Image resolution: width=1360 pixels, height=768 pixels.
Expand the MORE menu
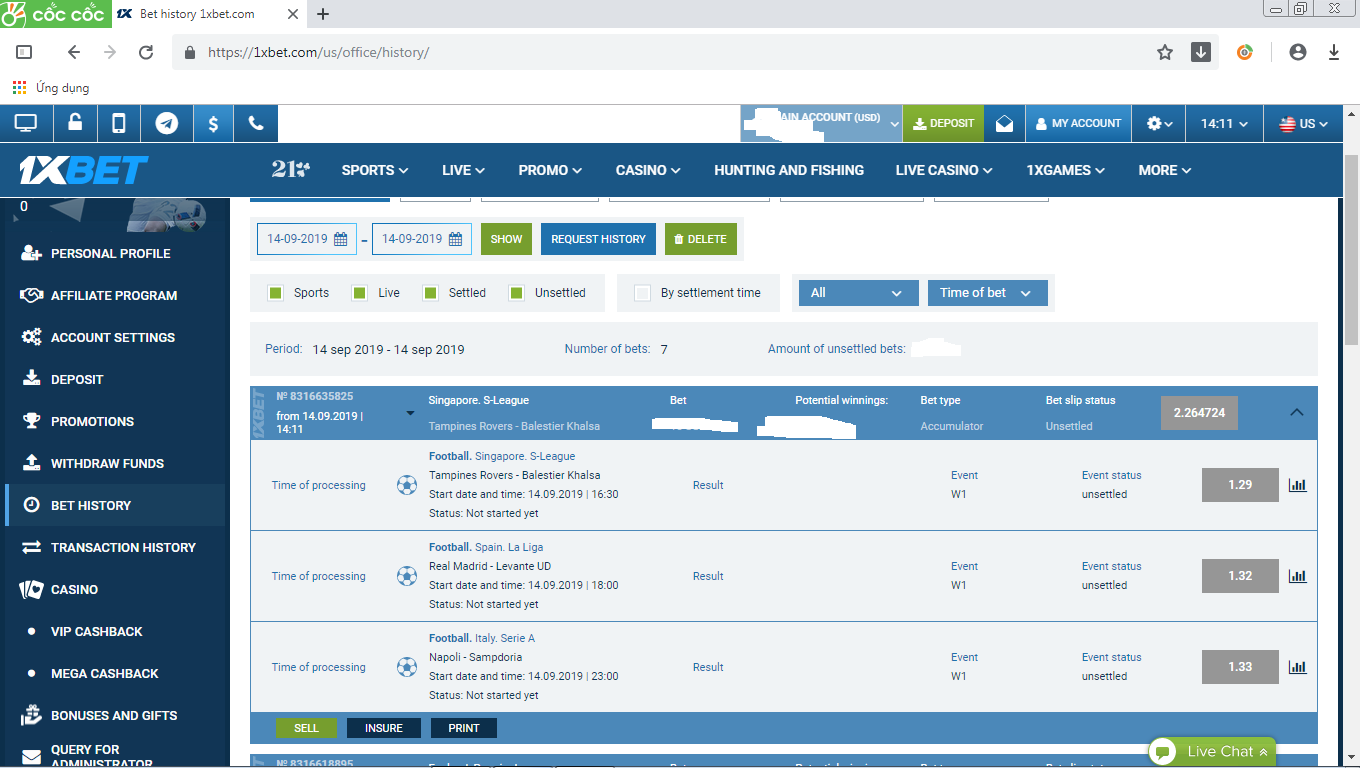tap(1165, 170)
